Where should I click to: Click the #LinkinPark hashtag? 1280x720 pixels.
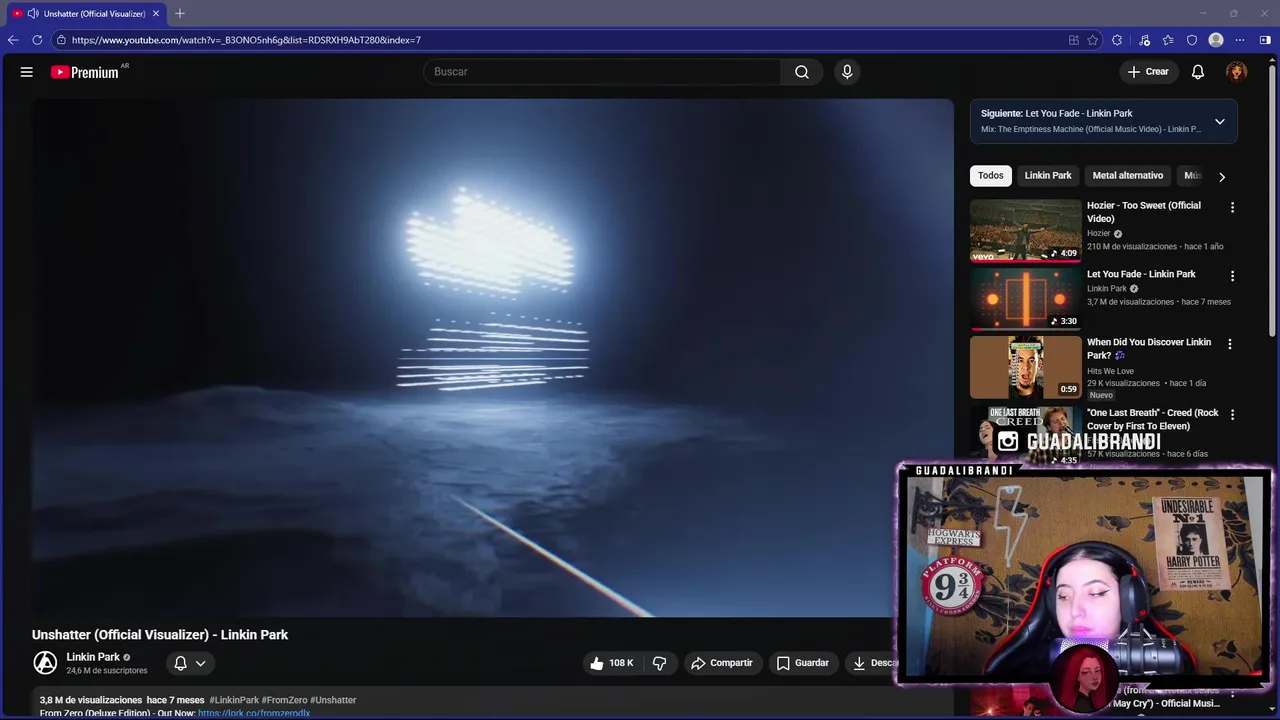click(234, 700)
